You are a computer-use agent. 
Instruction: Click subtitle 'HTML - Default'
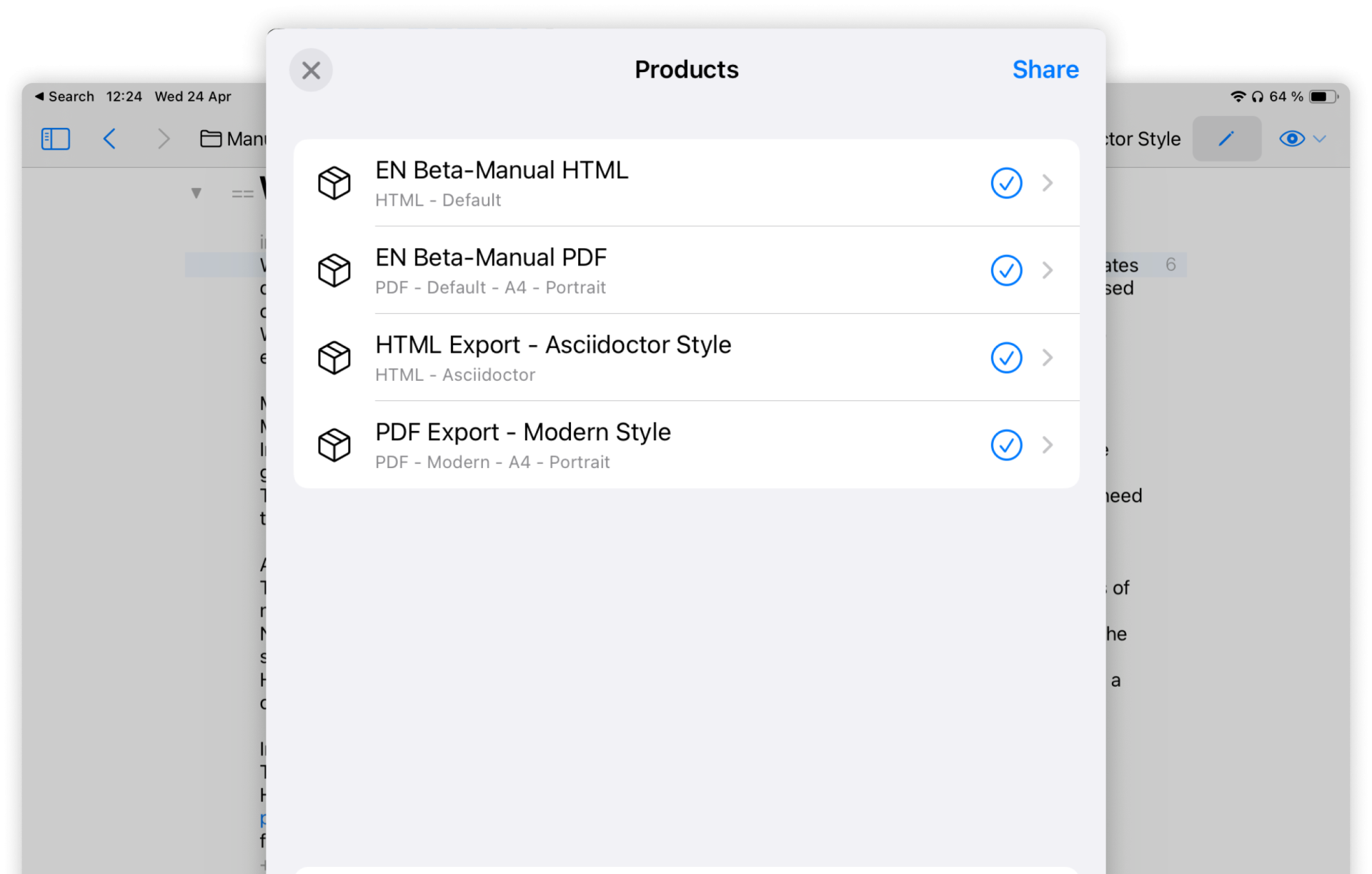(438, 200)
